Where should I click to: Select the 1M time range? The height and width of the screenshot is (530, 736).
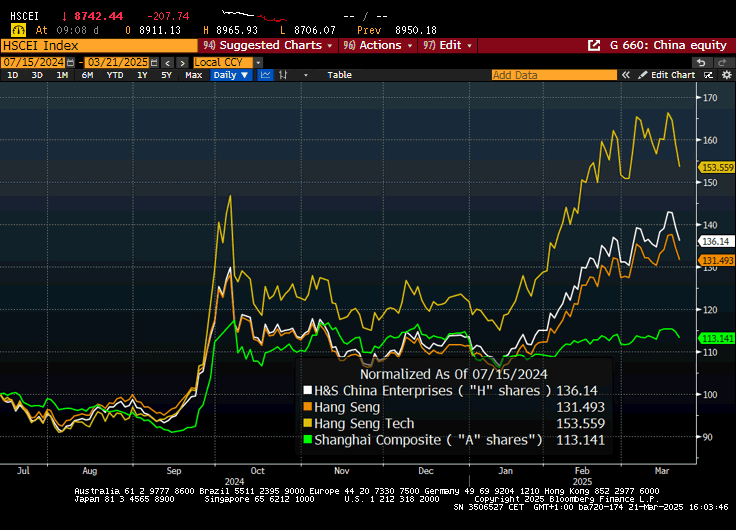pos(62,75)
